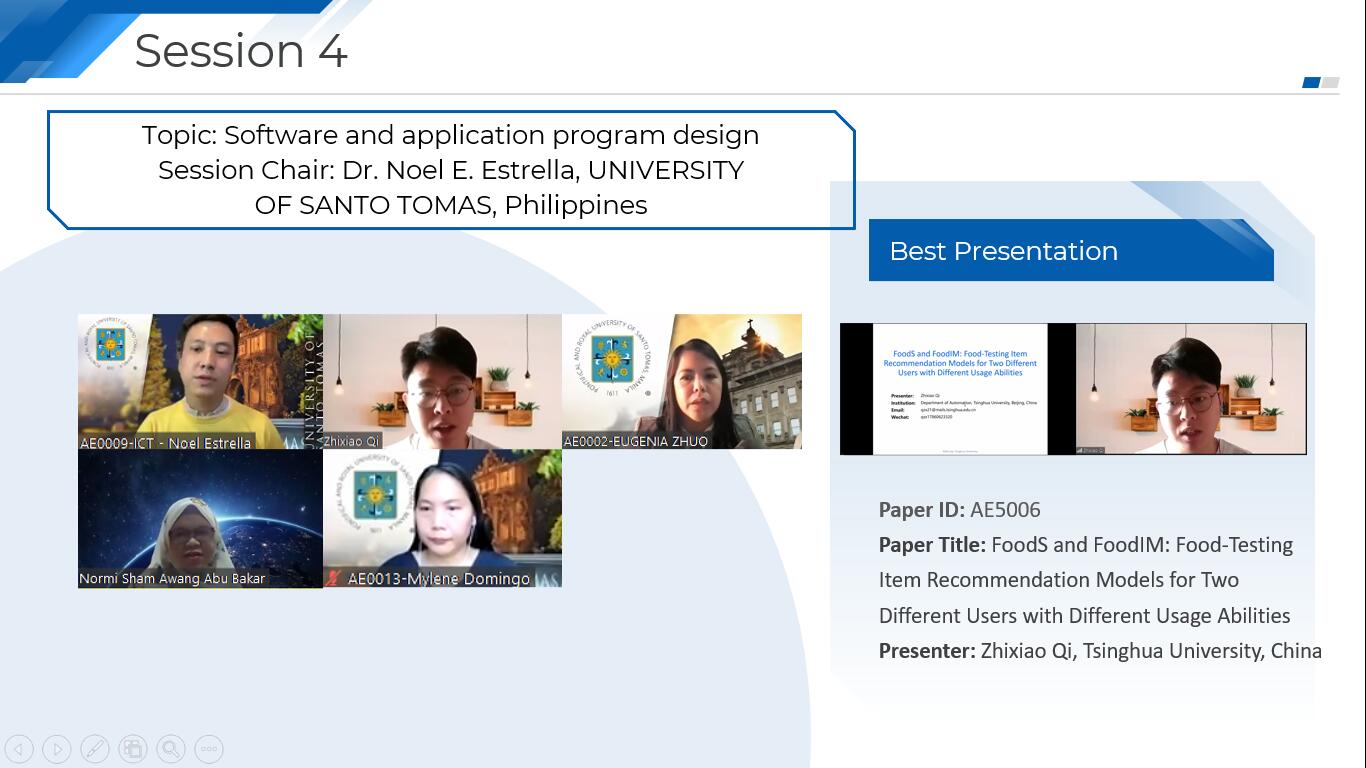Viewport: 1366px width, 768px height.
Task: Click the 'Paper Title: FoodS and FoodIM' line
Action: click(1085, 545)
